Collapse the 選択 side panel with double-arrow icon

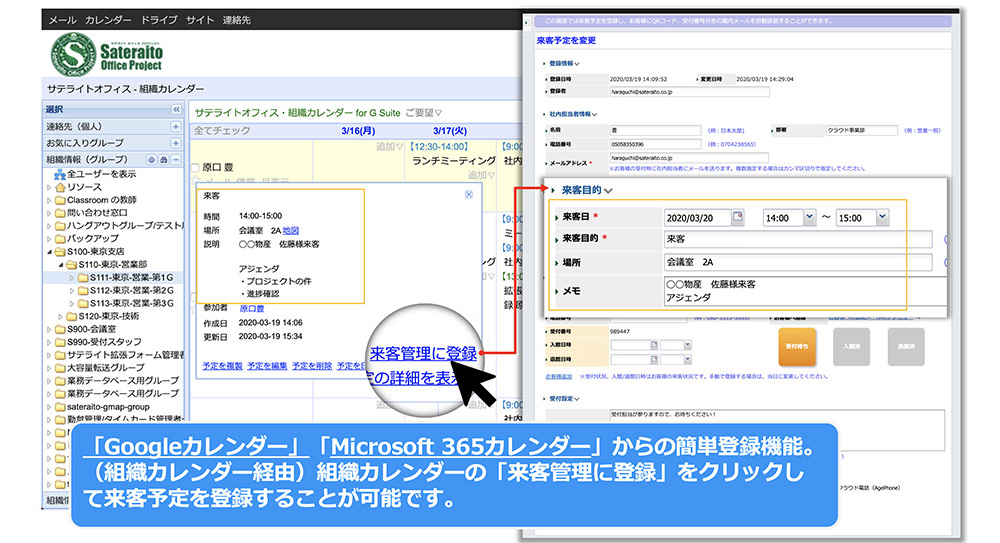pyautogui.click(x=176, y=110)
